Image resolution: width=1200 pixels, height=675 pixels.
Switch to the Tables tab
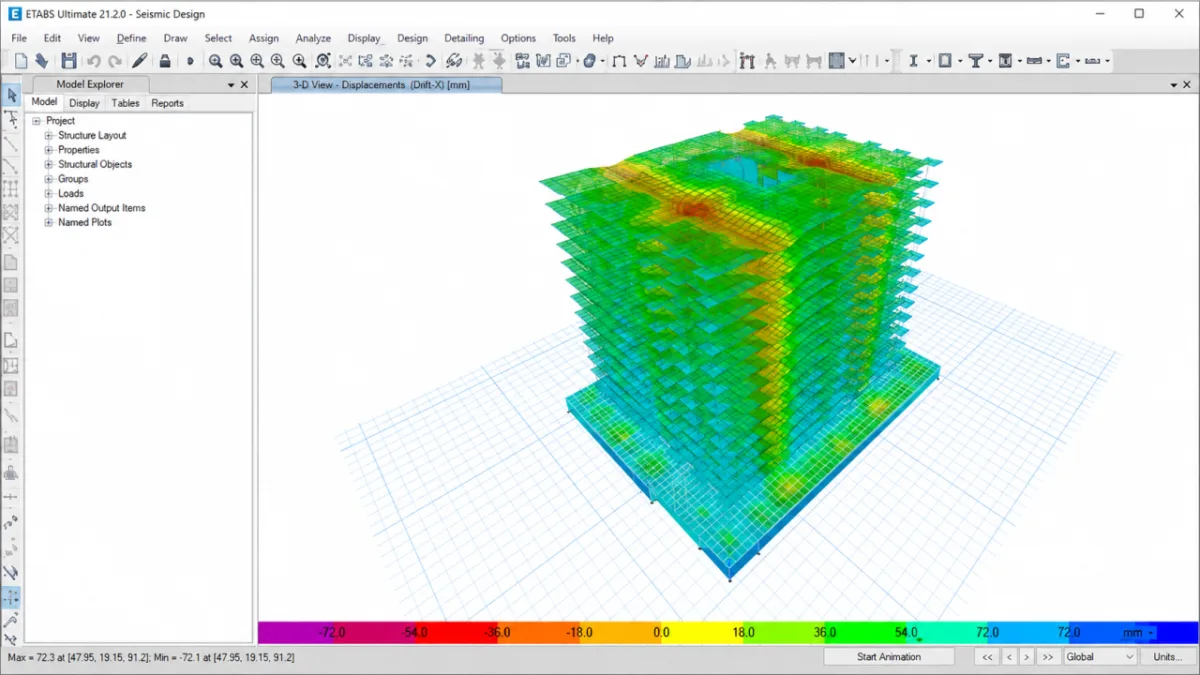click(125, 103)
